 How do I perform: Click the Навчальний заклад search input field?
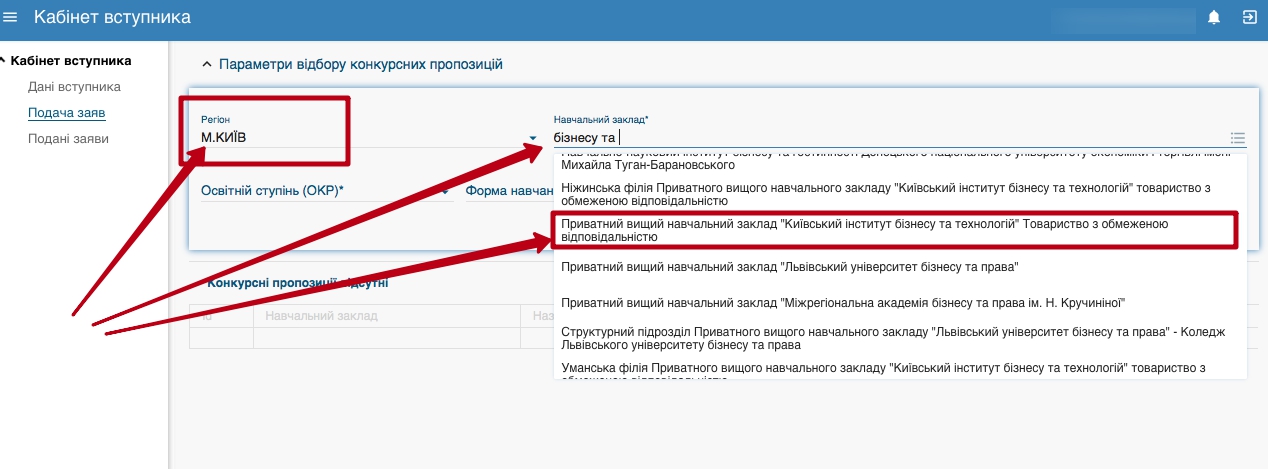[x=880, y=137]
